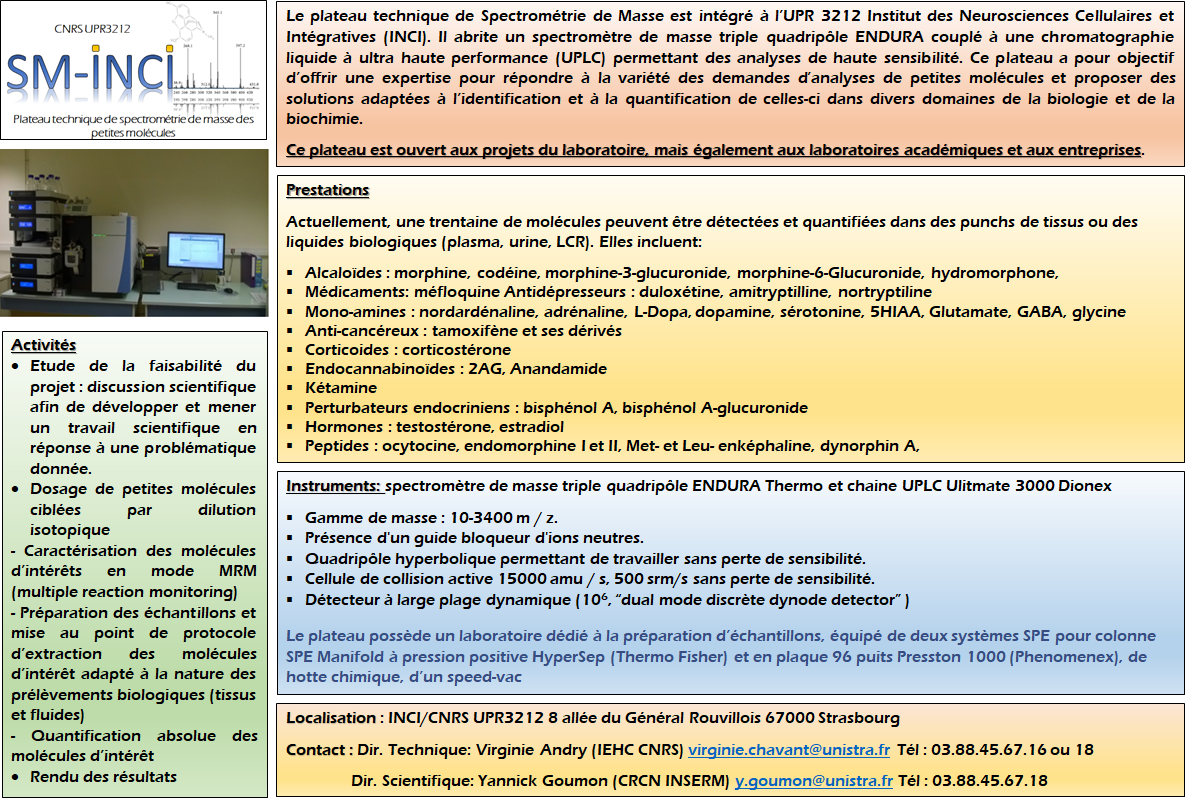Image resolution: width=1185 pixels, height=800 pixels.
Task: Select the 'Activités' heading
Action: pyautogui.click(x=44, y=345)
